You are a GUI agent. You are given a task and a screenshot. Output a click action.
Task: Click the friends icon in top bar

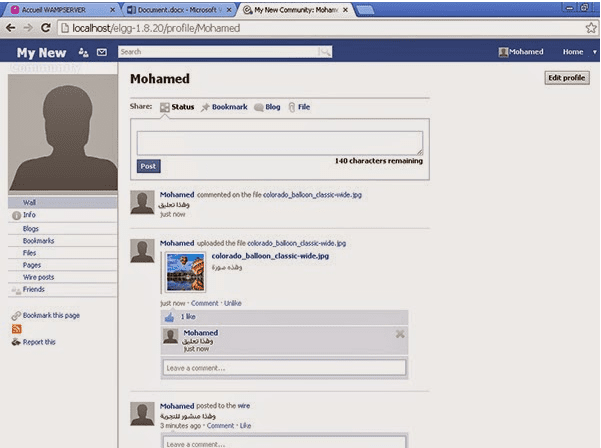[82, 52]
